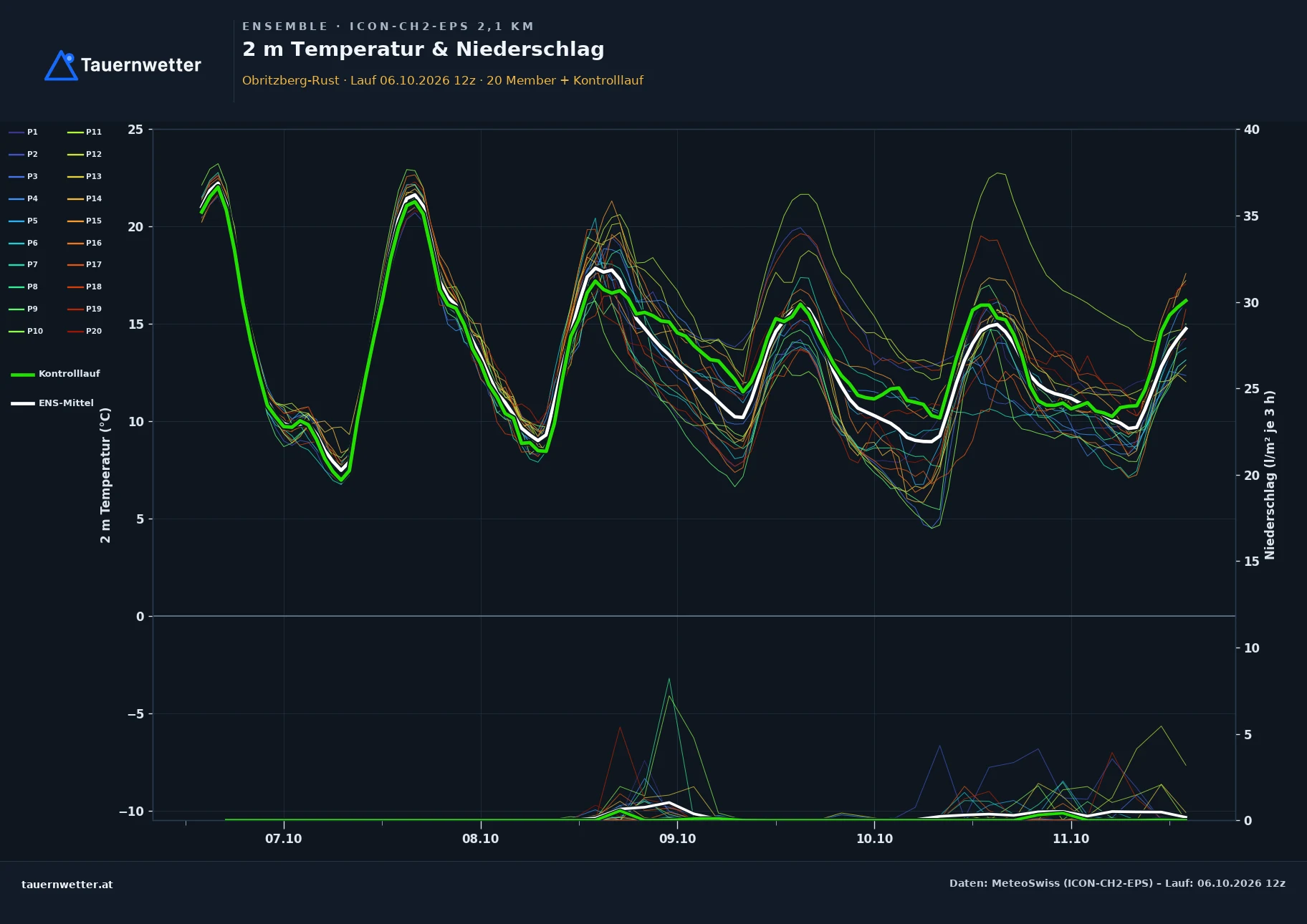The height and width of the screenshot is (924, 1307).
Task: Click the Niederschlag (l/m² je 3 h) axis title
Action: pos(1270,475)
